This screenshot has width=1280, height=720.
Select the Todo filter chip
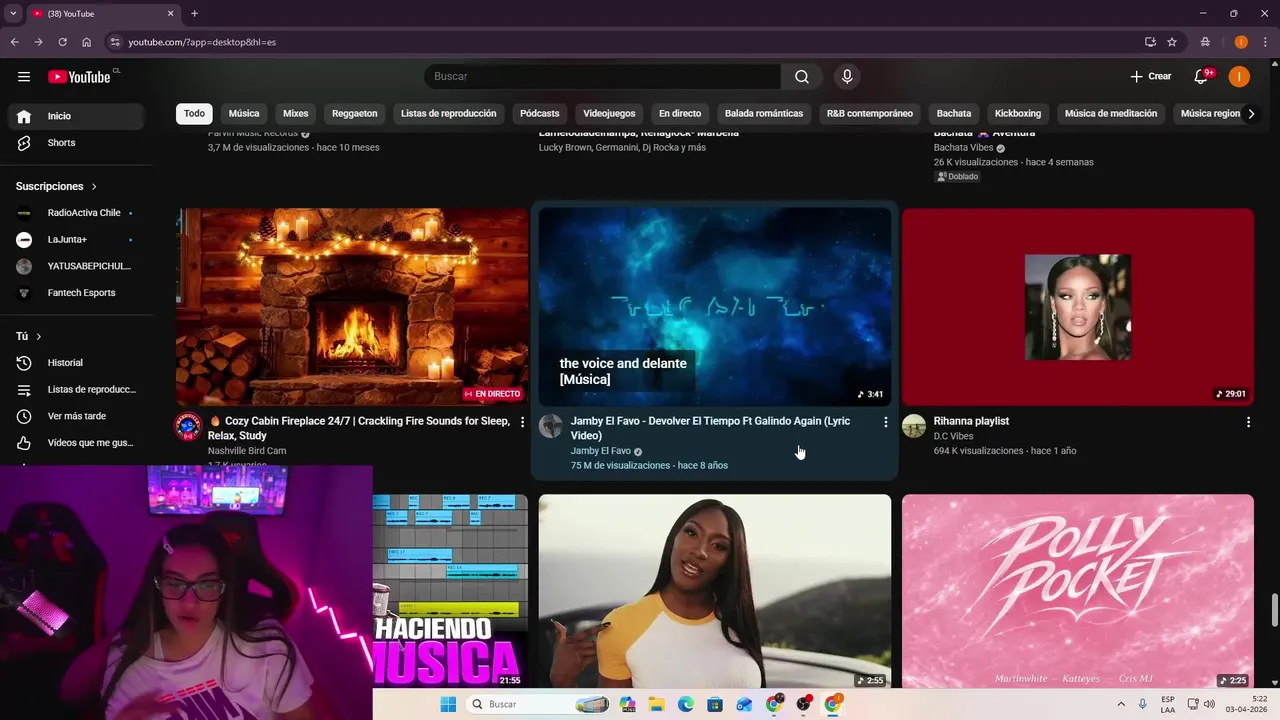pyautogui.click(x=194, y=114)
